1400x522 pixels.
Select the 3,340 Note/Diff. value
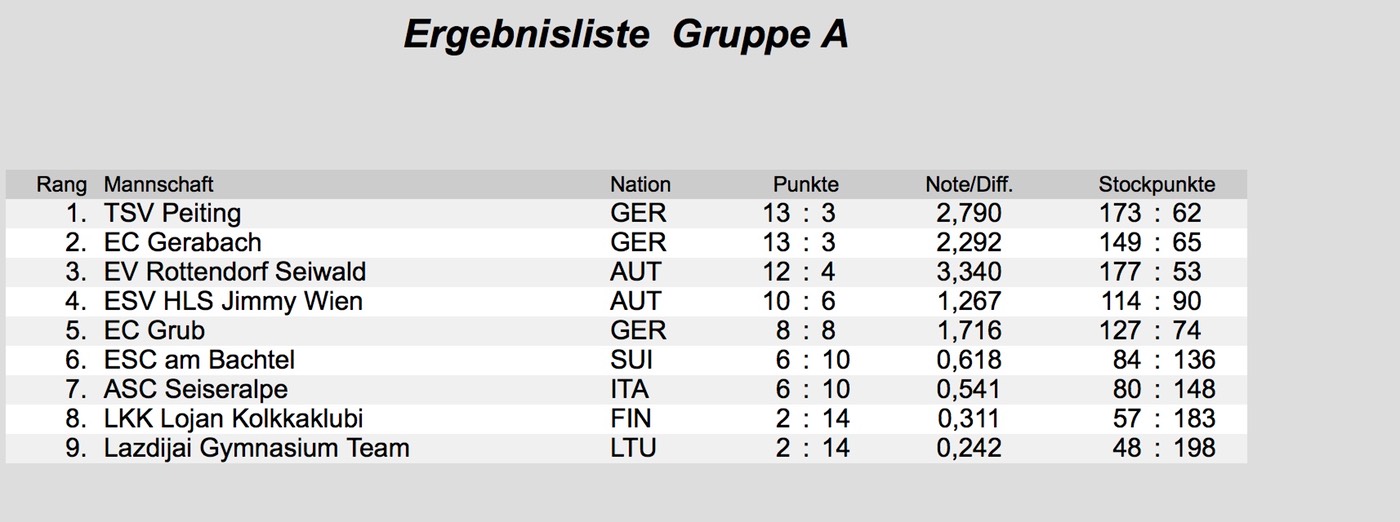click(968, 272)
